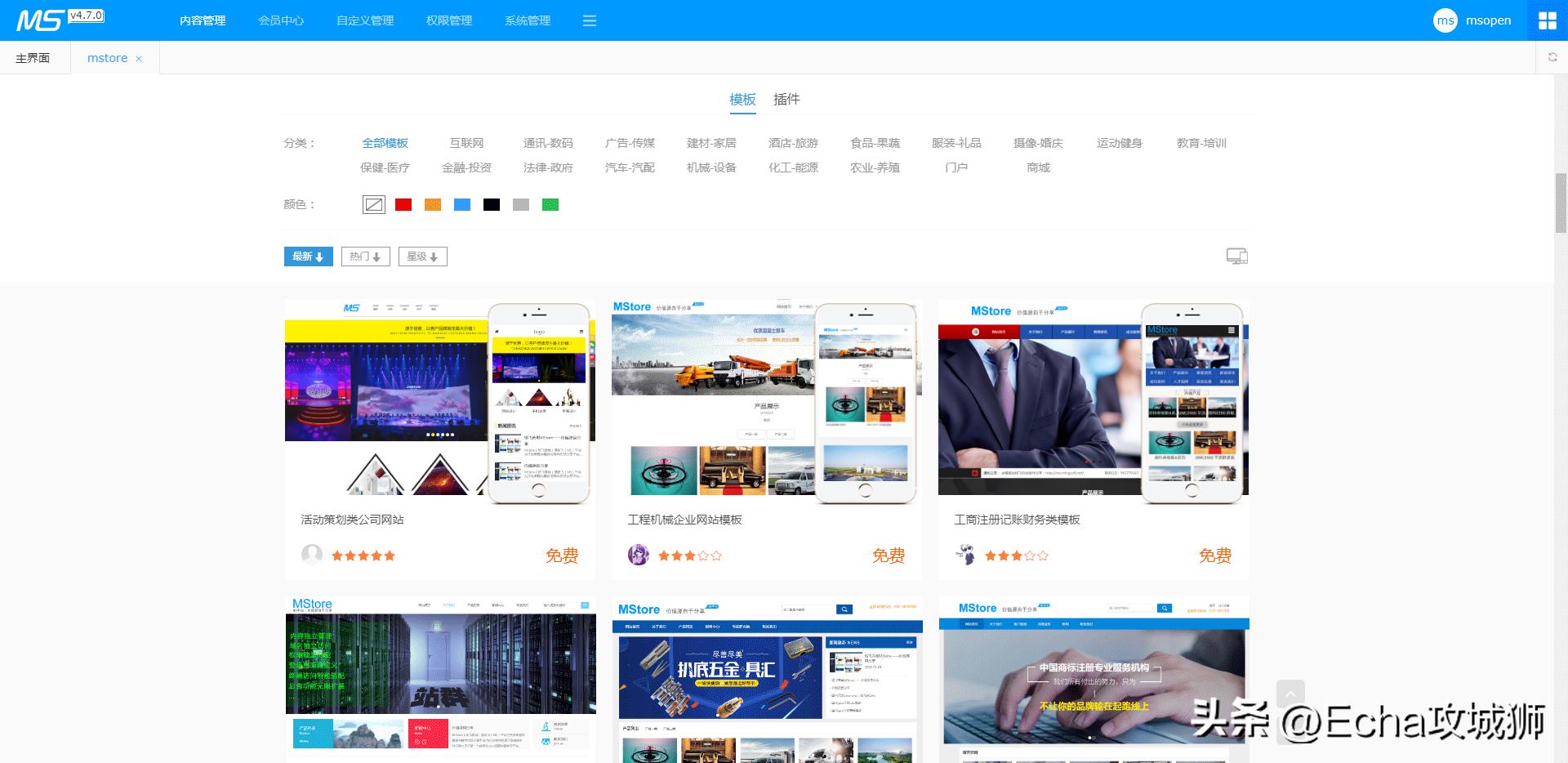This screenshot has height=763, width=1568.
Task: Switch to the 插件 tab
Action: (x=786, y=99)
